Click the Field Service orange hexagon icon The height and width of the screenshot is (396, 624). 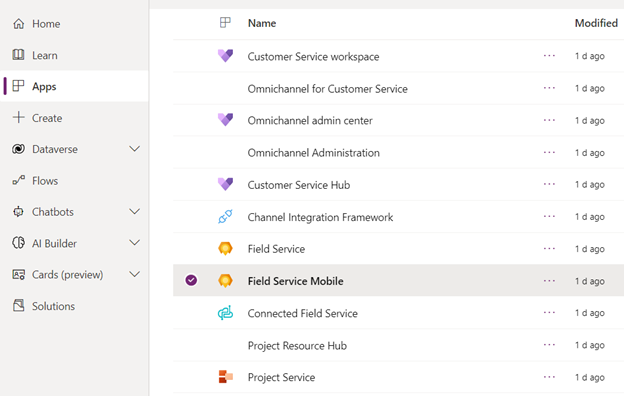(225, 248)
